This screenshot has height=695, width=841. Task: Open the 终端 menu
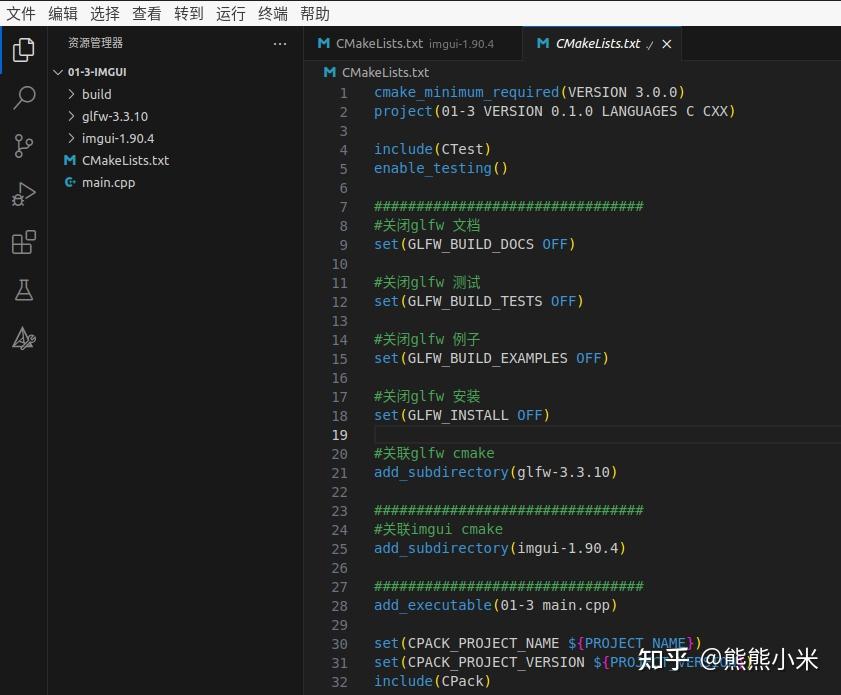pos(271,13)
